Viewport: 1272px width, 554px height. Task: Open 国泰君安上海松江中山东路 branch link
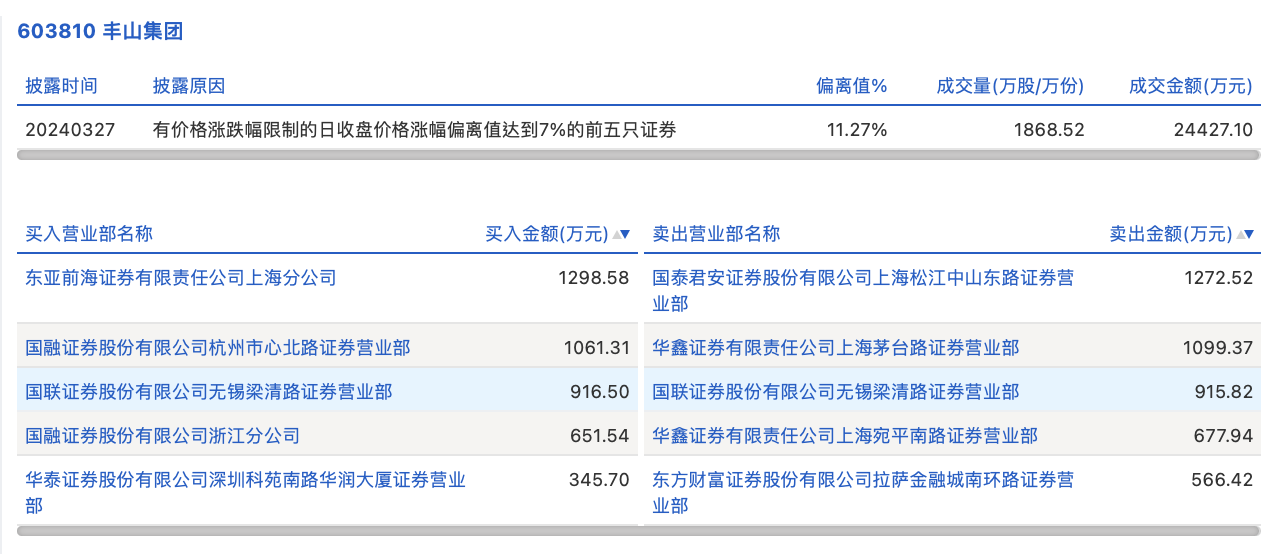[863, 278]
